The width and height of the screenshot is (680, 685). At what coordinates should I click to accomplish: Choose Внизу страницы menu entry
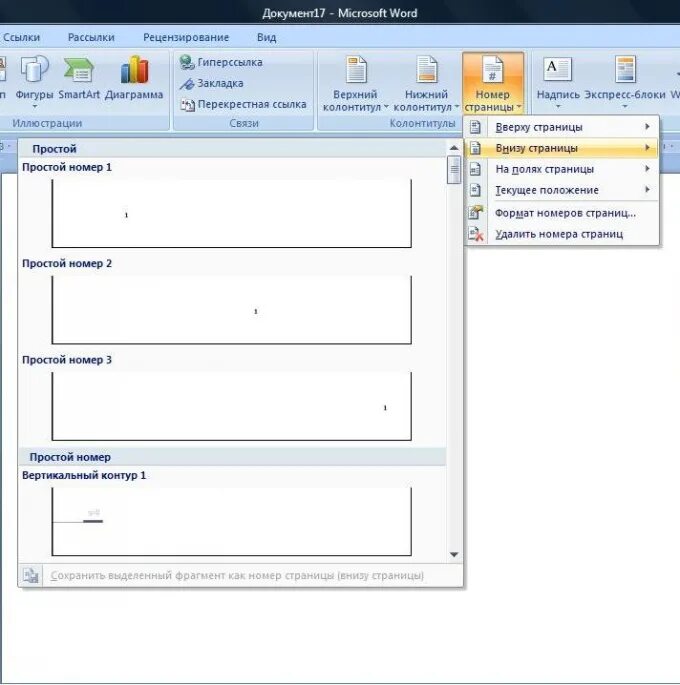pos(561,148)
